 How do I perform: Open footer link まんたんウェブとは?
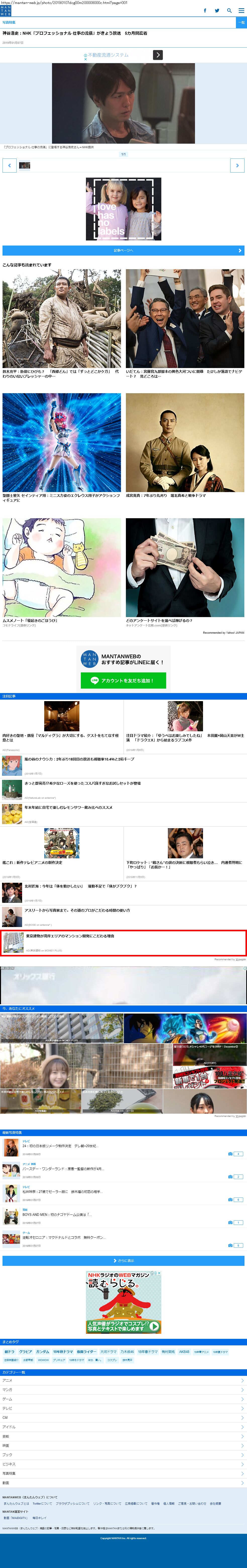coord(16,1504)
